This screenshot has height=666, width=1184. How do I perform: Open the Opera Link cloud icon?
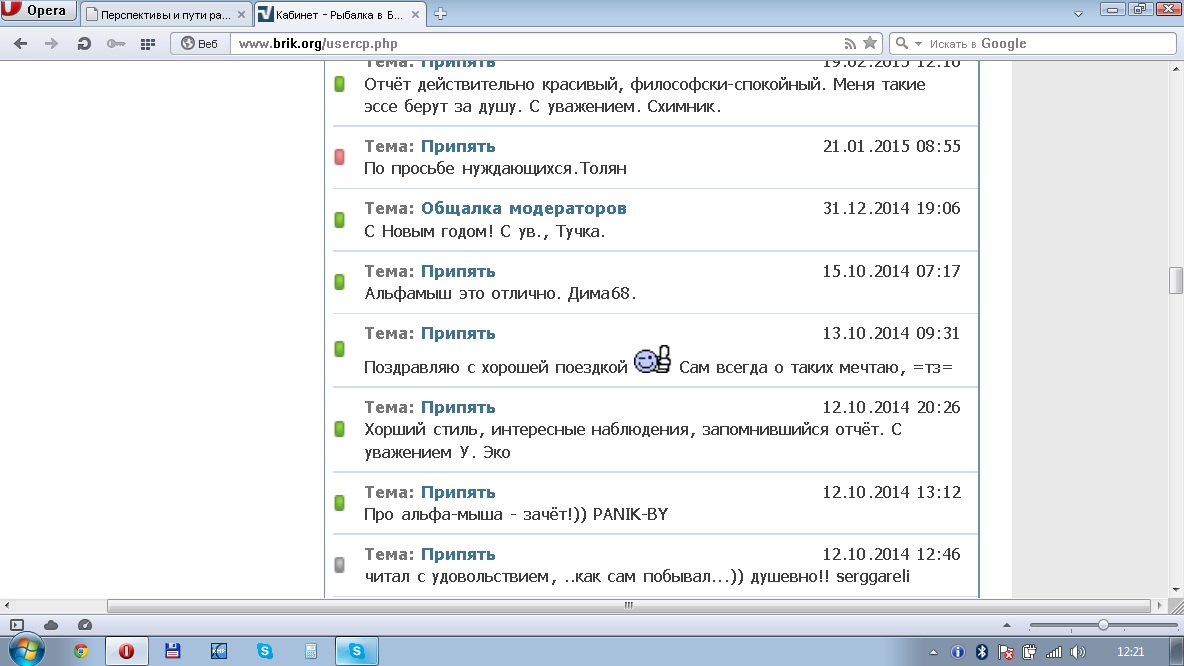(51, 625)
